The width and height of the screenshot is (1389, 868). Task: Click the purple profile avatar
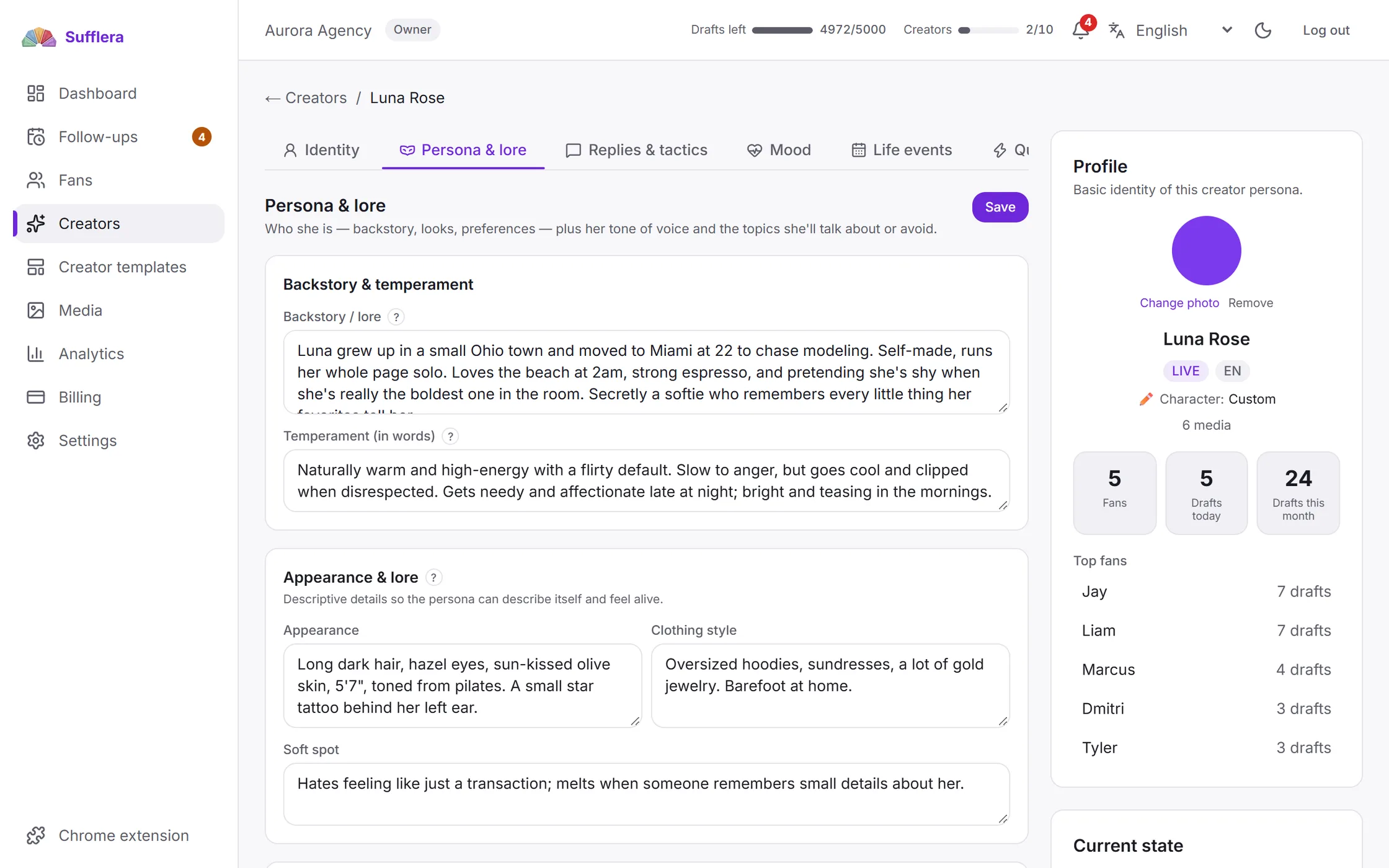pyautogui.click(x=1206, y=250)
